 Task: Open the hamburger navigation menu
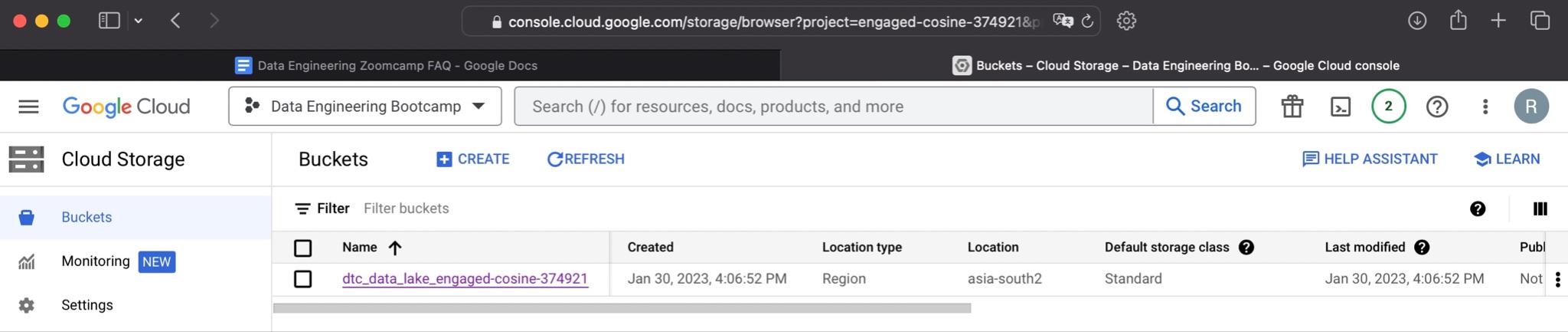(x=28, y=107)
